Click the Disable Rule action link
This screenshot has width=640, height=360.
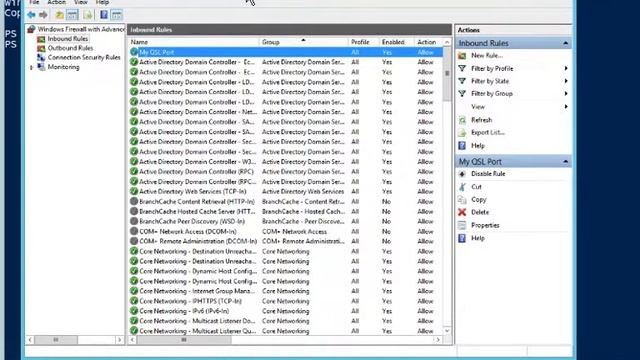(488, 174)
